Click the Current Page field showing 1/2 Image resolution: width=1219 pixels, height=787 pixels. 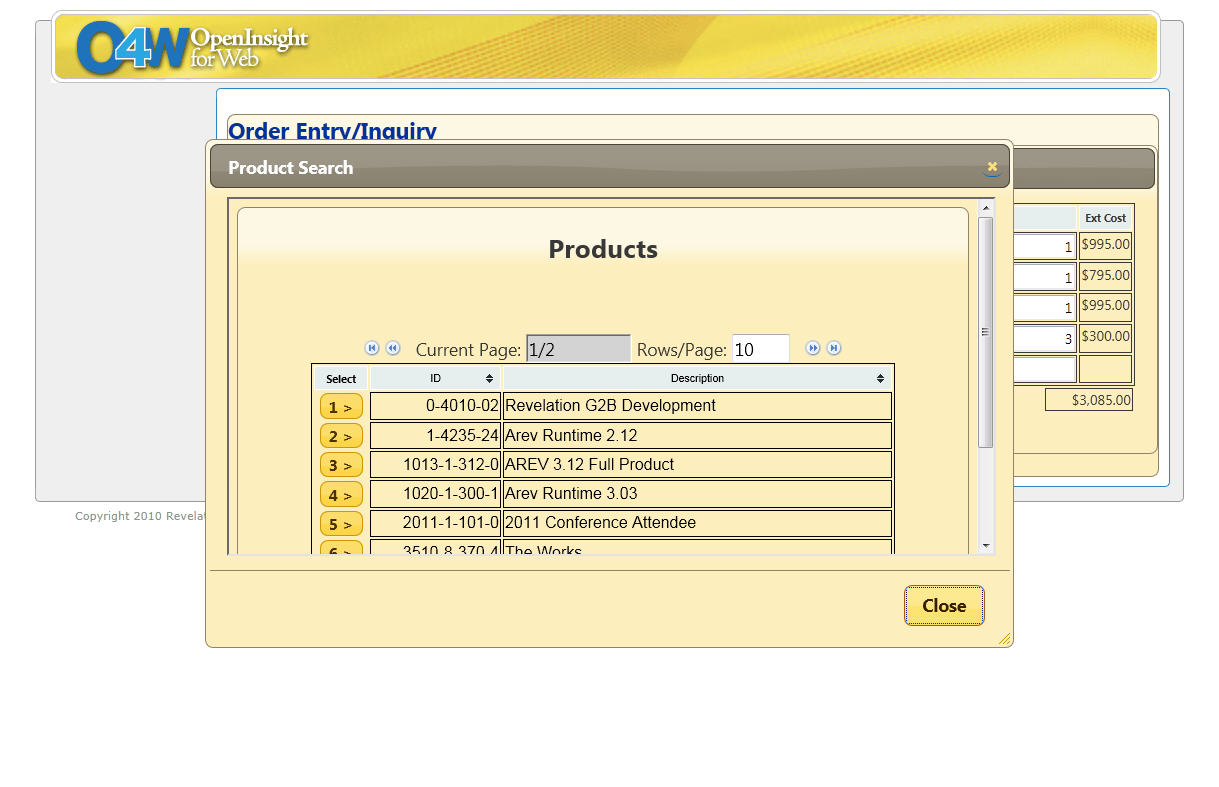pos(578,349)
